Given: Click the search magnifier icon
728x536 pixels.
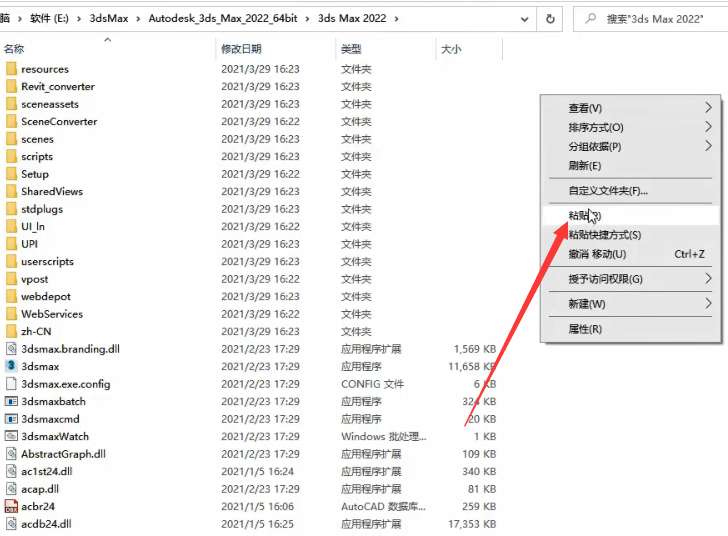Looking at the screenshot, I should (x=591, y=19).
